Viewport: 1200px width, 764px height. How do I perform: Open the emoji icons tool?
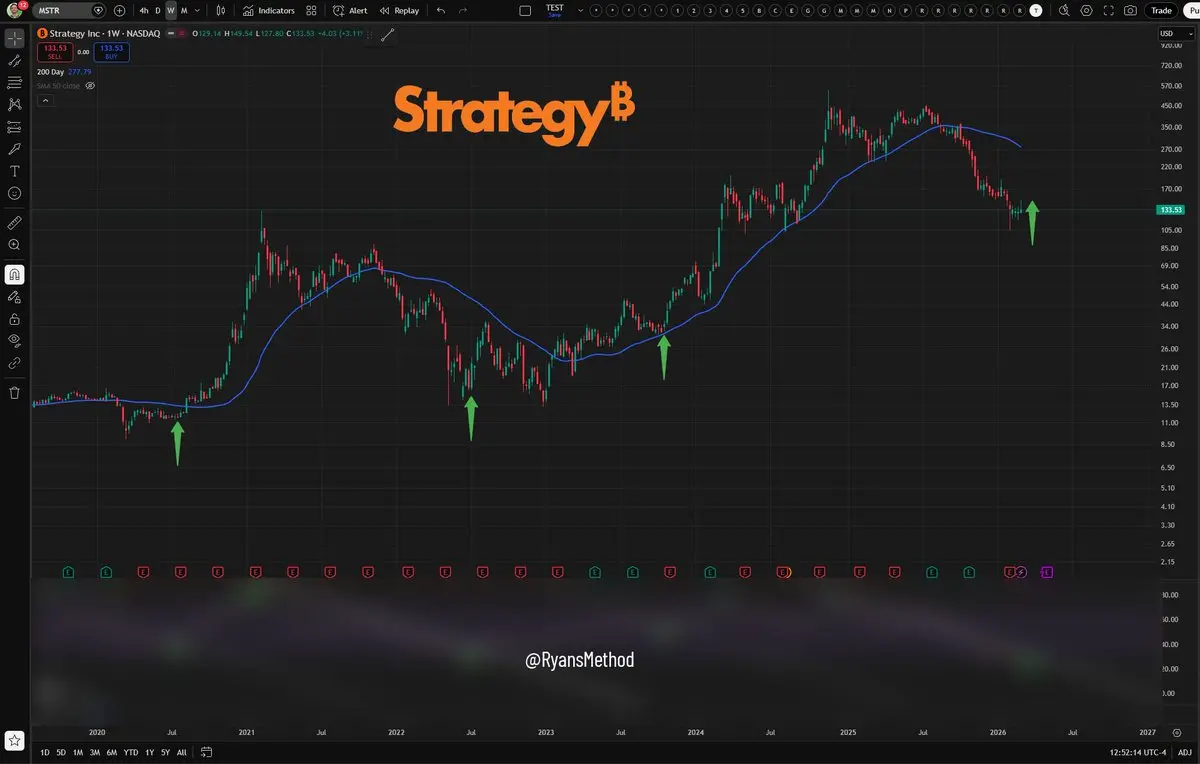click(15, 193)
